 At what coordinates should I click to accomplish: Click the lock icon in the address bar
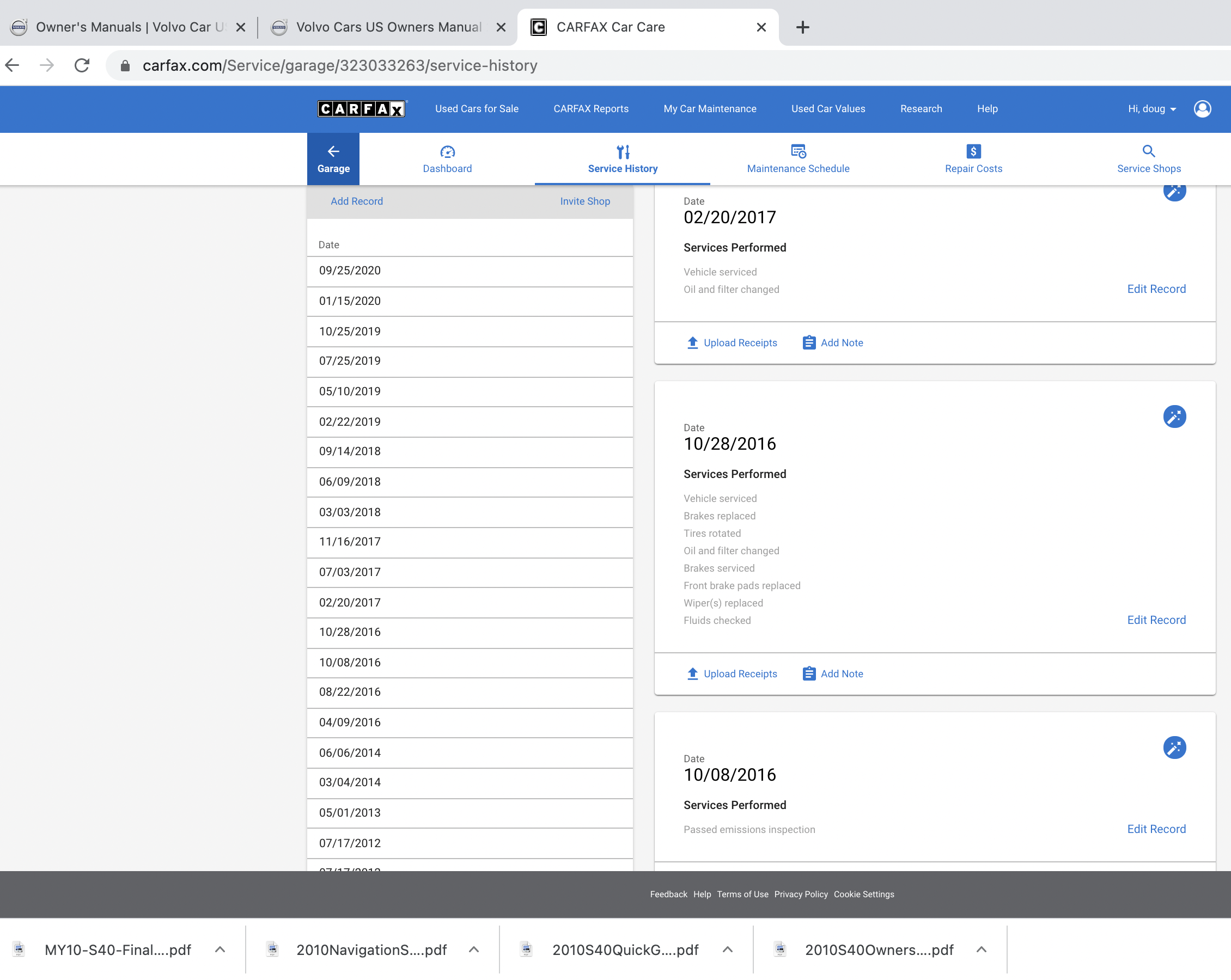point(125,66)
